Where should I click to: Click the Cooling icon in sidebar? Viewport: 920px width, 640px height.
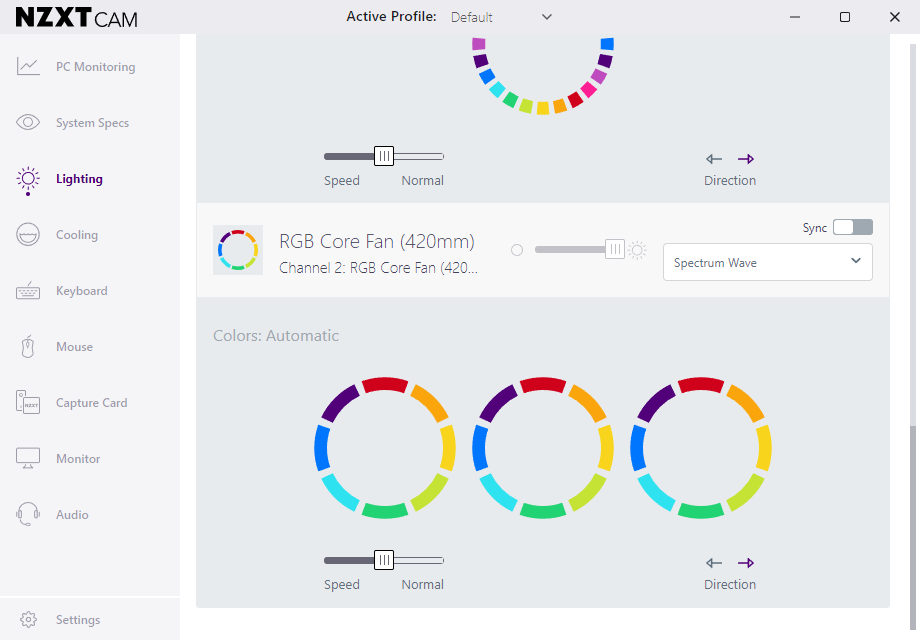(x=28, y=235)
